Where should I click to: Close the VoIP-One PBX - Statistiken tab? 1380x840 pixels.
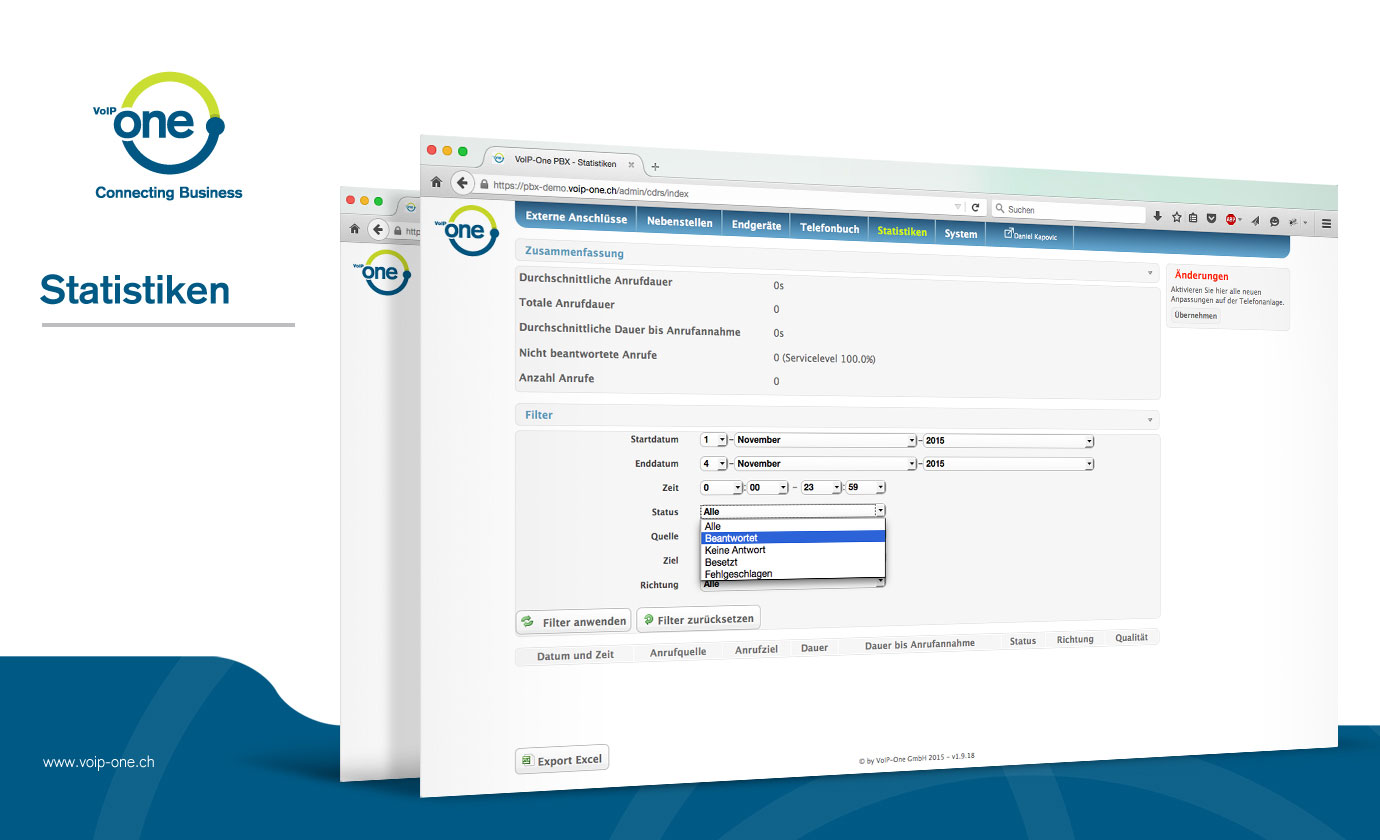pyautogui.click(x=630, y=163)
